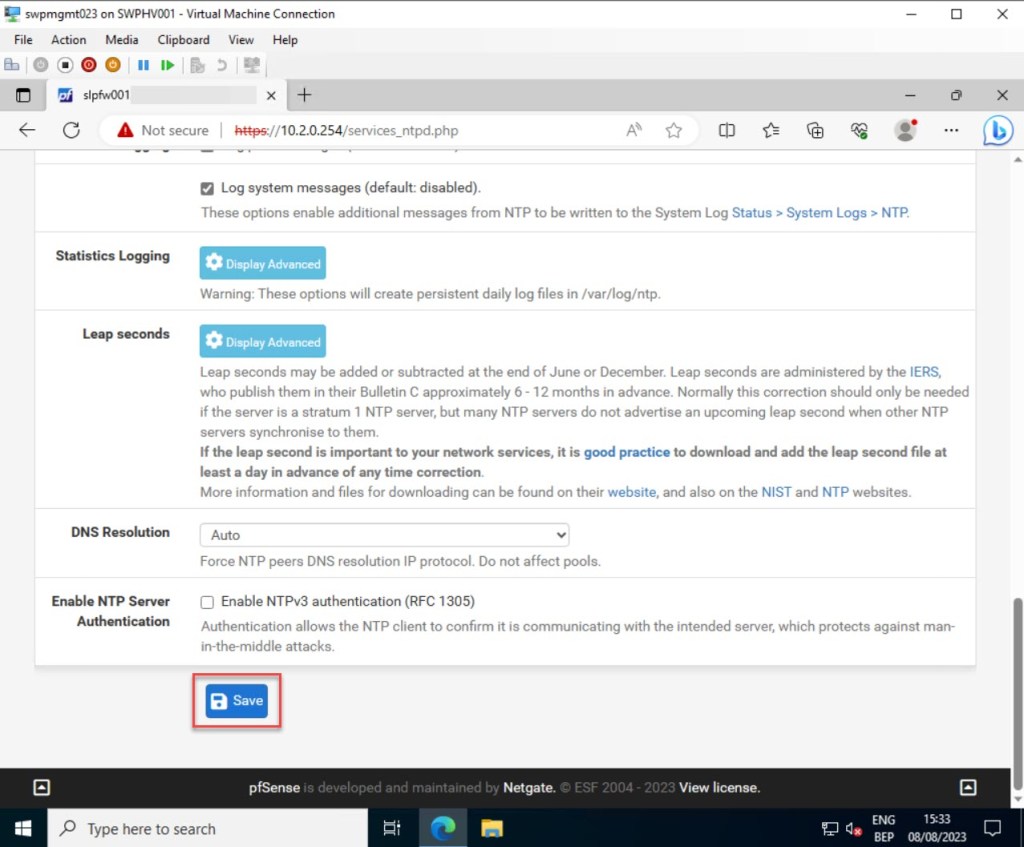Click the page vertical scrollbar thumb

click(x=1018, y=690)
